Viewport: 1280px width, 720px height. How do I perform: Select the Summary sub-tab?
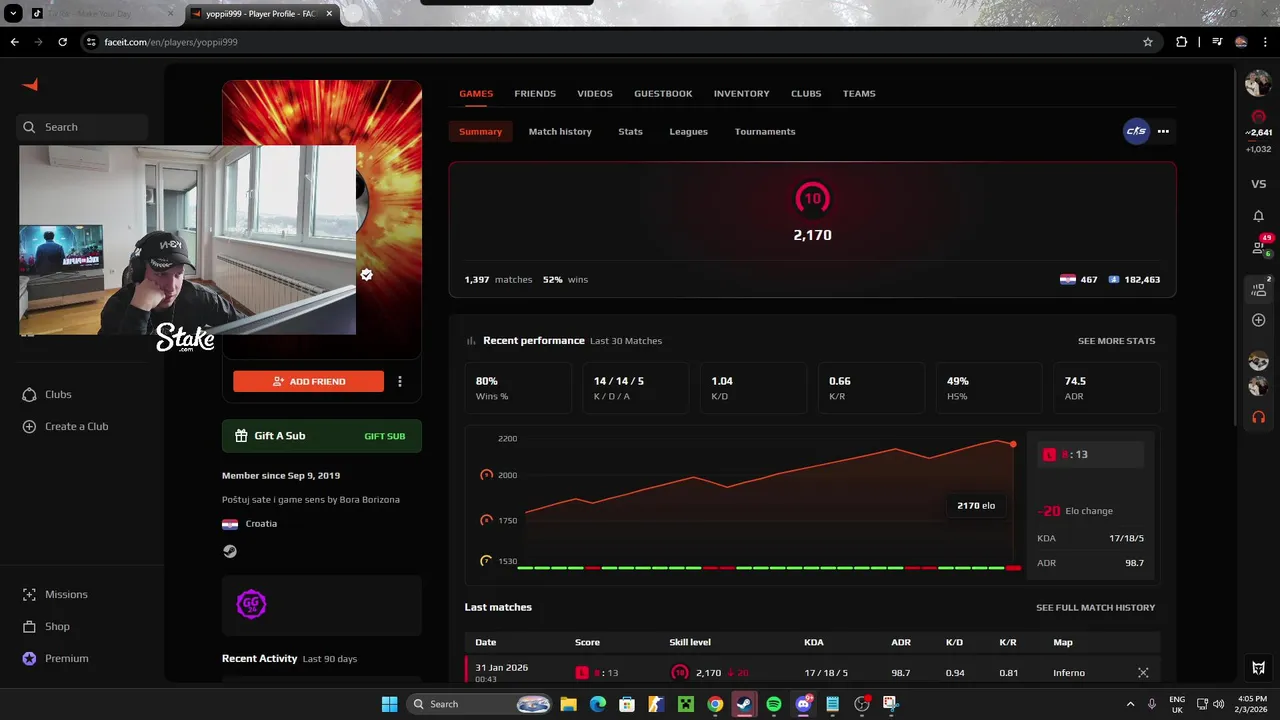[480, 131]
